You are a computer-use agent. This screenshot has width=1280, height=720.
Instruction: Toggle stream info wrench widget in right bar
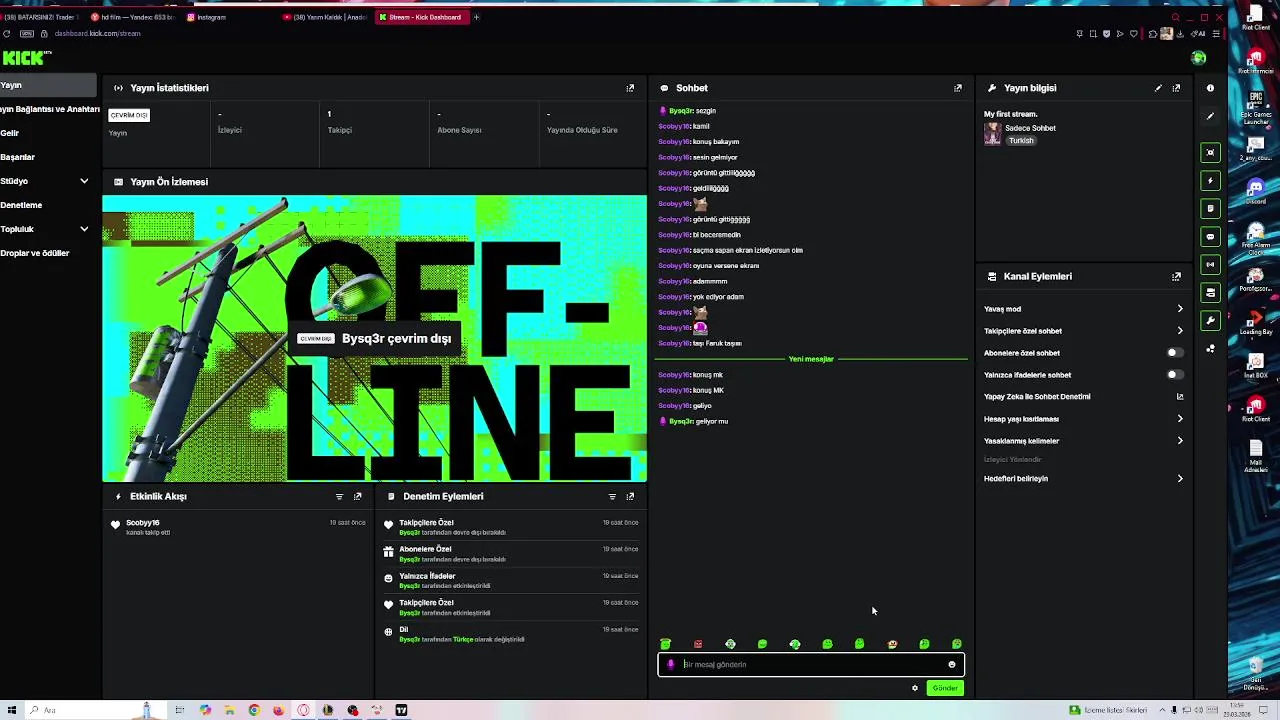pos(1211,321)
